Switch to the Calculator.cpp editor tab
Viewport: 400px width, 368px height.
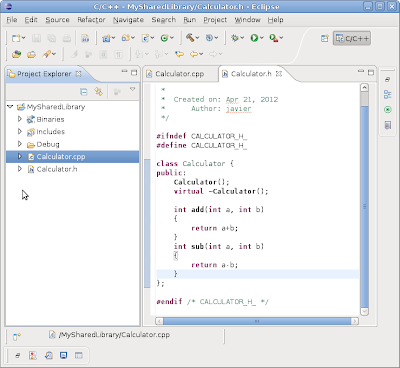pyautogui.click(x=179, y=74)
